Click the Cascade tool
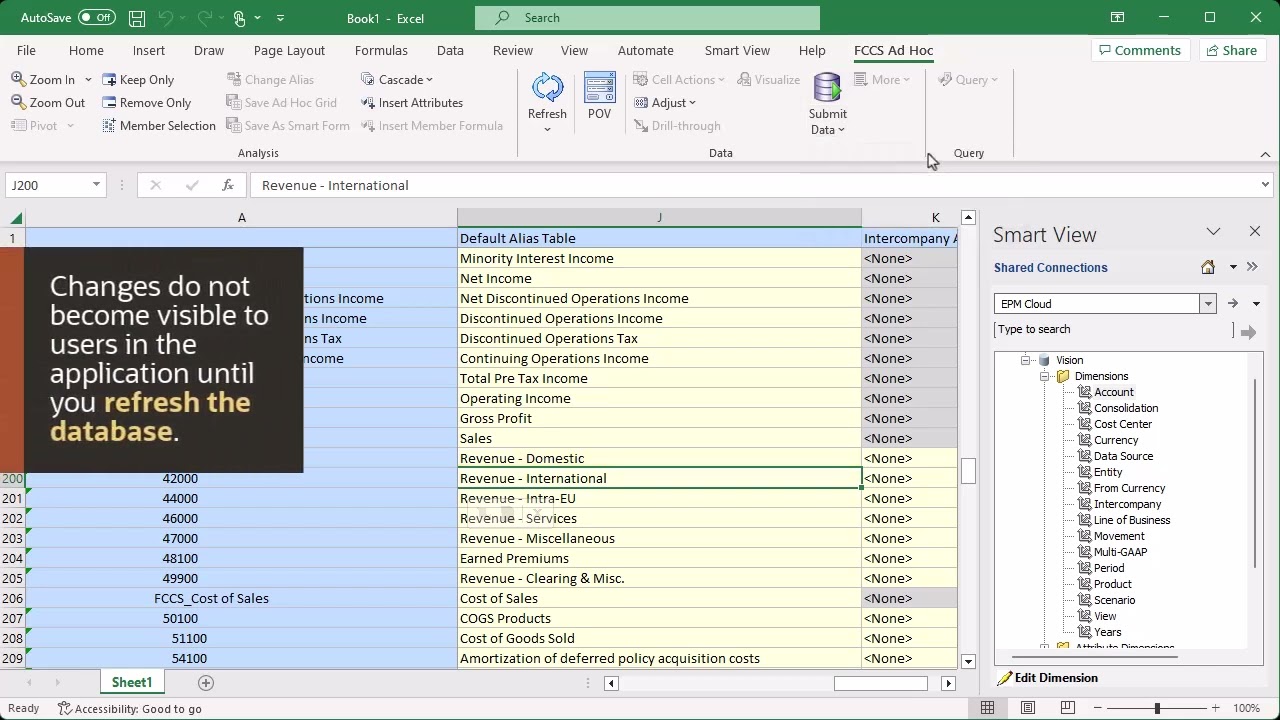The width and height of the screenshot is (1280, 720). (x=397, y=80)
